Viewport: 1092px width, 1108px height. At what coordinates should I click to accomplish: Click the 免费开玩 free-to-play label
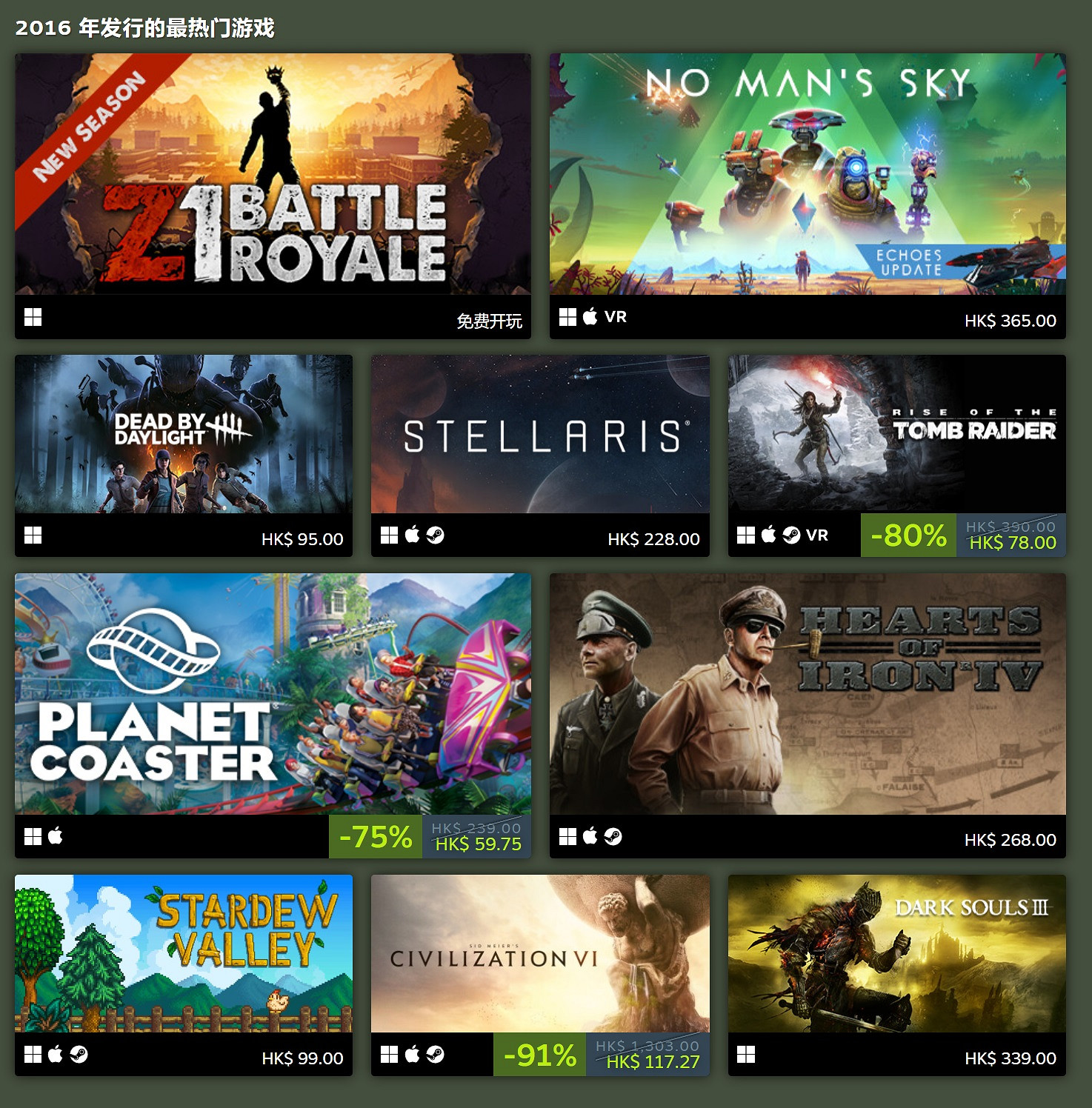489,321
